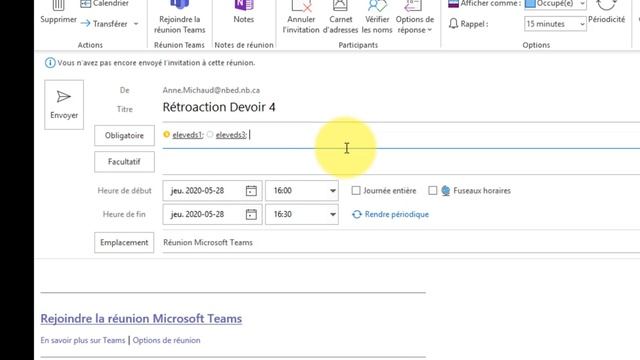Click the Rappel bell icon
The height and width of the screenshot is (360, 640).
pos(453,24)
